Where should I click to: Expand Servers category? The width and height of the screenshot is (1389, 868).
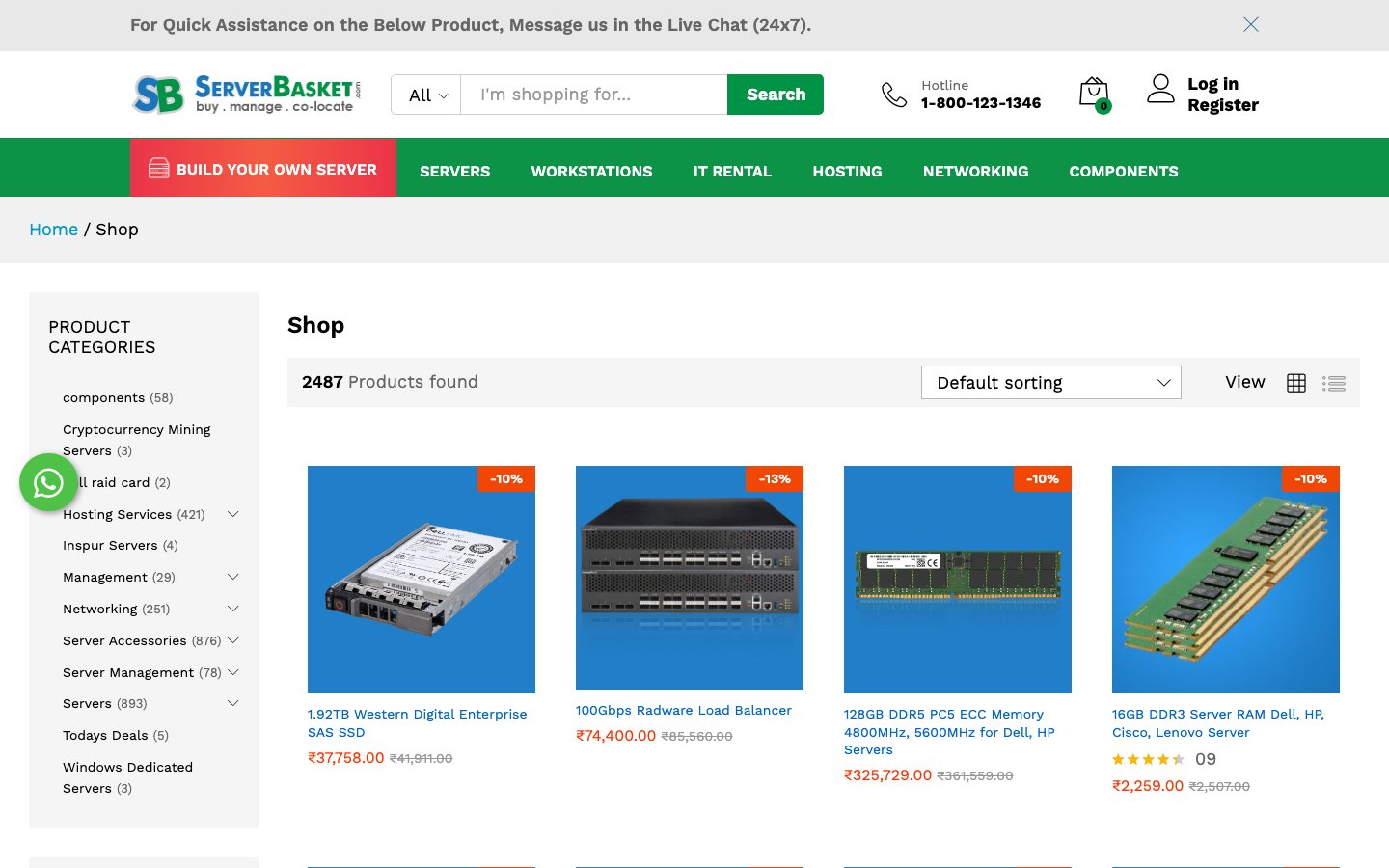(x=232, y=703)
